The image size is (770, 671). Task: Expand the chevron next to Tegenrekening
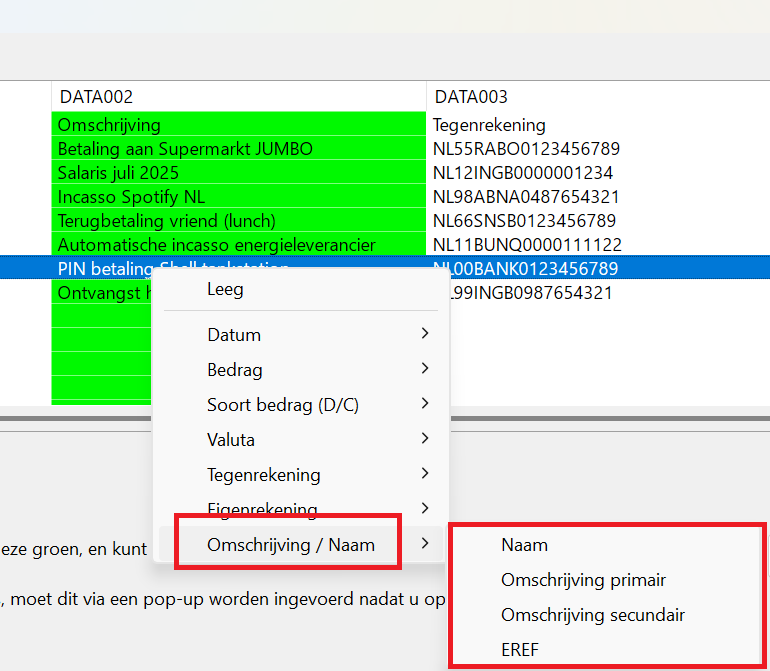point(425,473)
